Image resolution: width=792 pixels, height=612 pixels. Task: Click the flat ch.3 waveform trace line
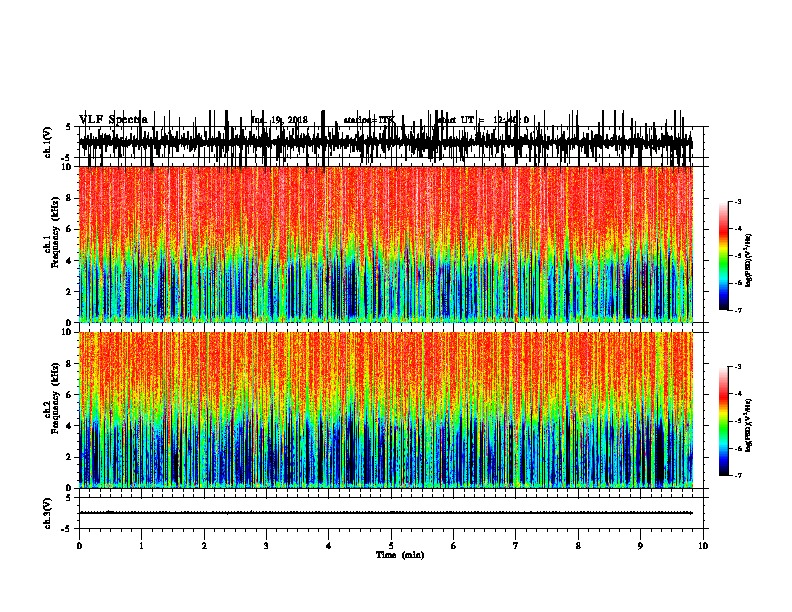pyautogui.click(x=385, y=513)
